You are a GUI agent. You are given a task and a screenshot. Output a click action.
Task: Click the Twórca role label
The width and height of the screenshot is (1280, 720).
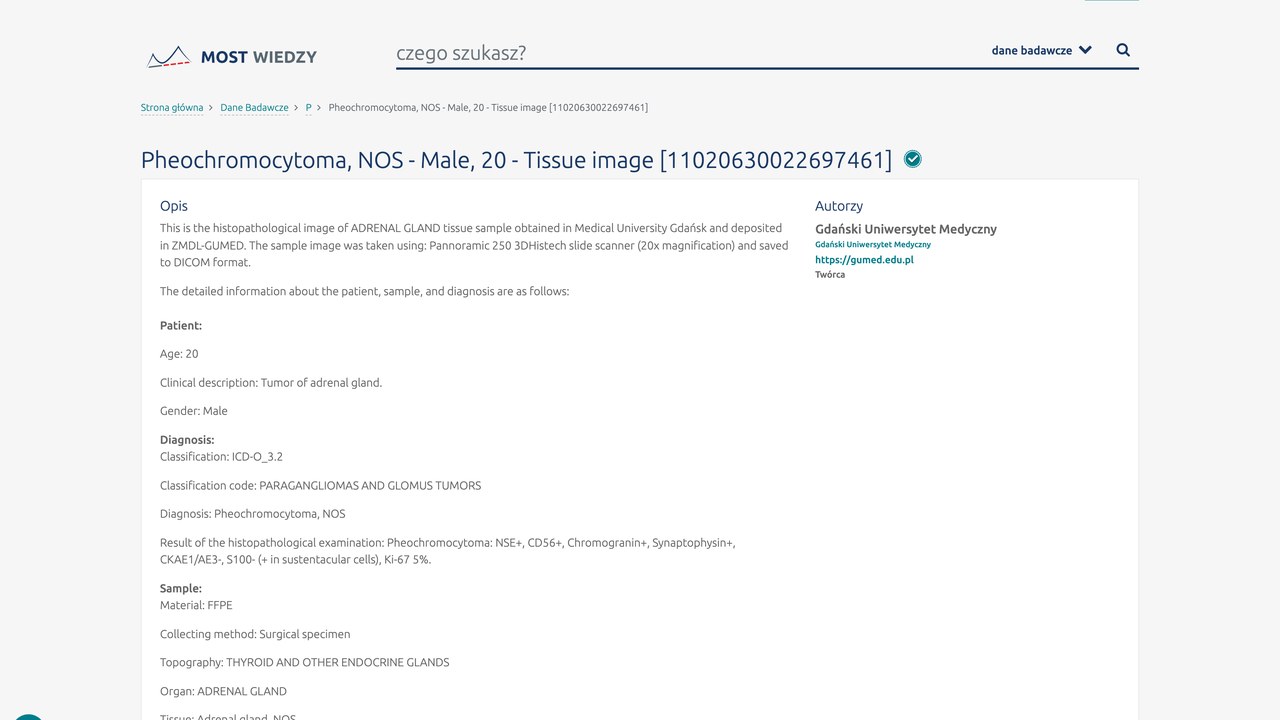point(830,275)
